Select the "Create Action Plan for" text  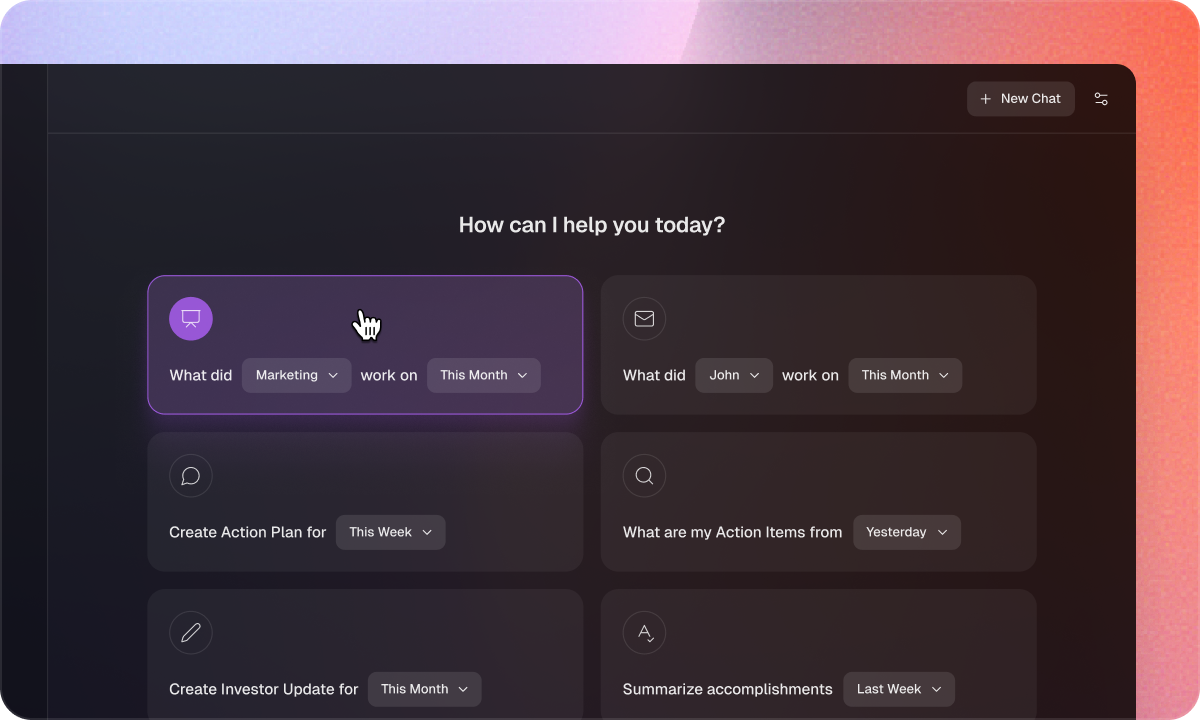click(248, 532)
